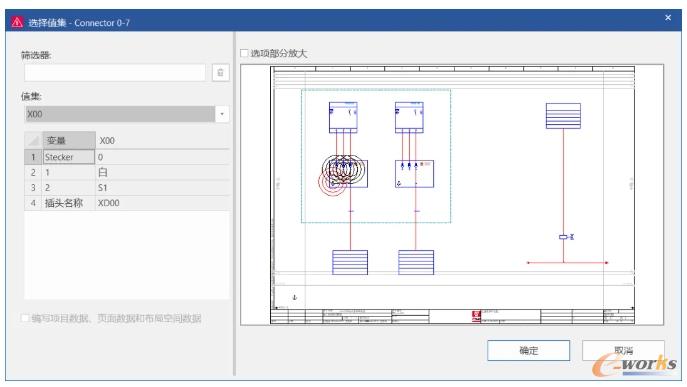Click the X00 column header
The height and width of the screenshot is (387, 687).
(162, 140)
